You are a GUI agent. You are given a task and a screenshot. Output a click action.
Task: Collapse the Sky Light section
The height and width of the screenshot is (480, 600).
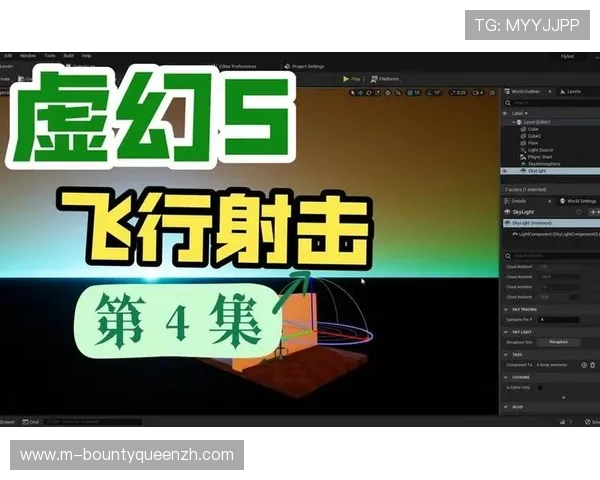[x=505, y=332]
